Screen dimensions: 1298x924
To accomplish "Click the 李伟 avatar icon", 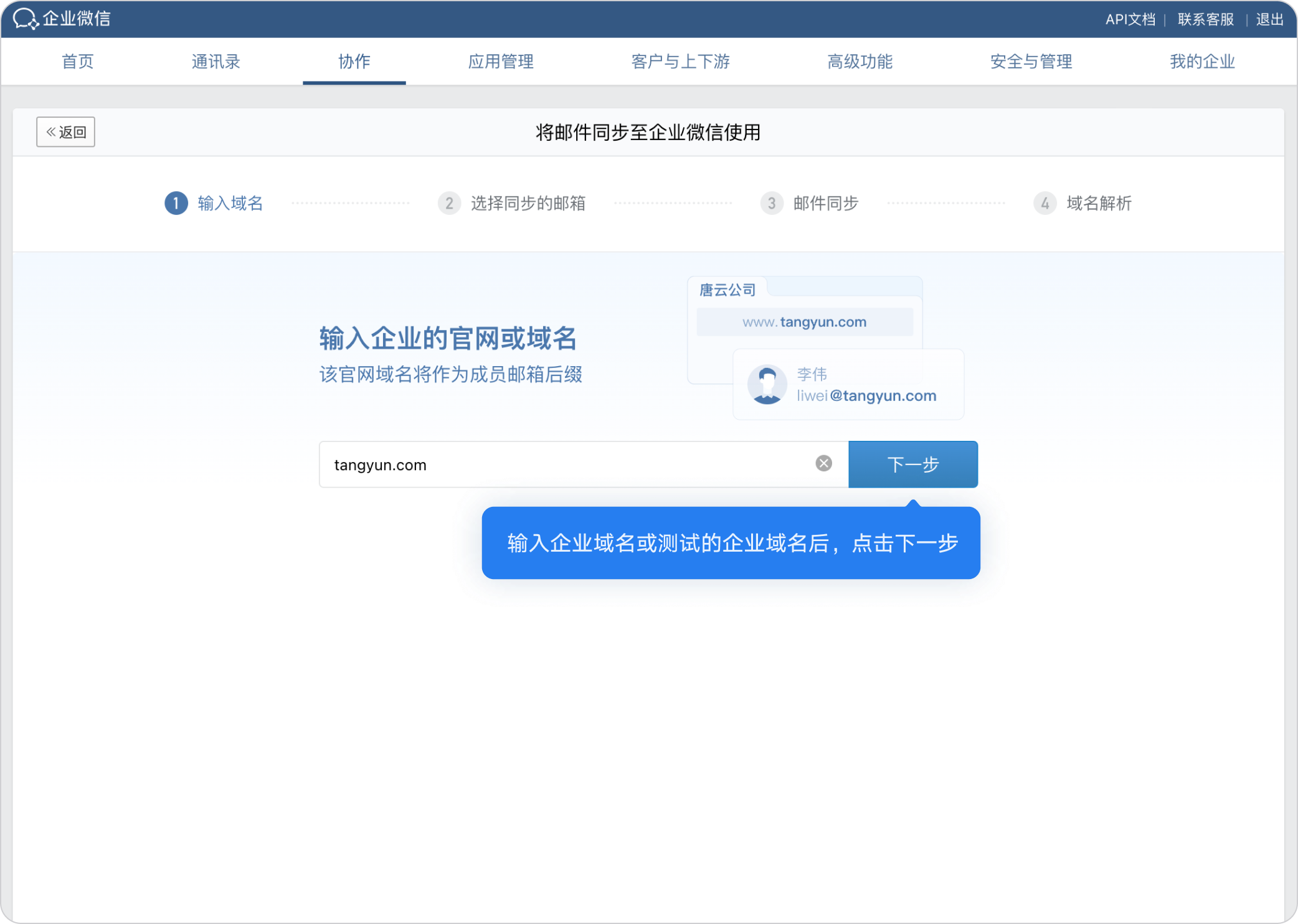I will pyautogui.click(x=767, y=385).
